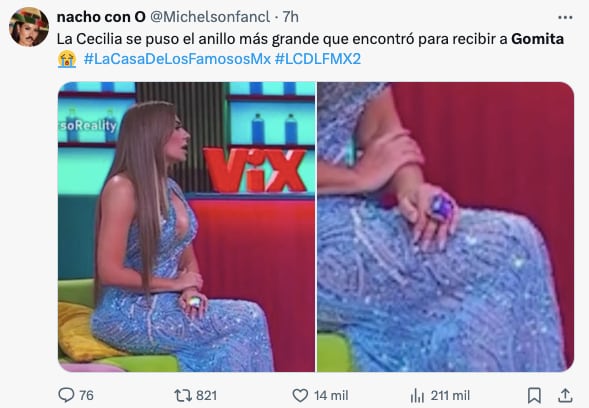
Task: Open the @Michelsonfancl handle link
Action: [x=210, y=17]
